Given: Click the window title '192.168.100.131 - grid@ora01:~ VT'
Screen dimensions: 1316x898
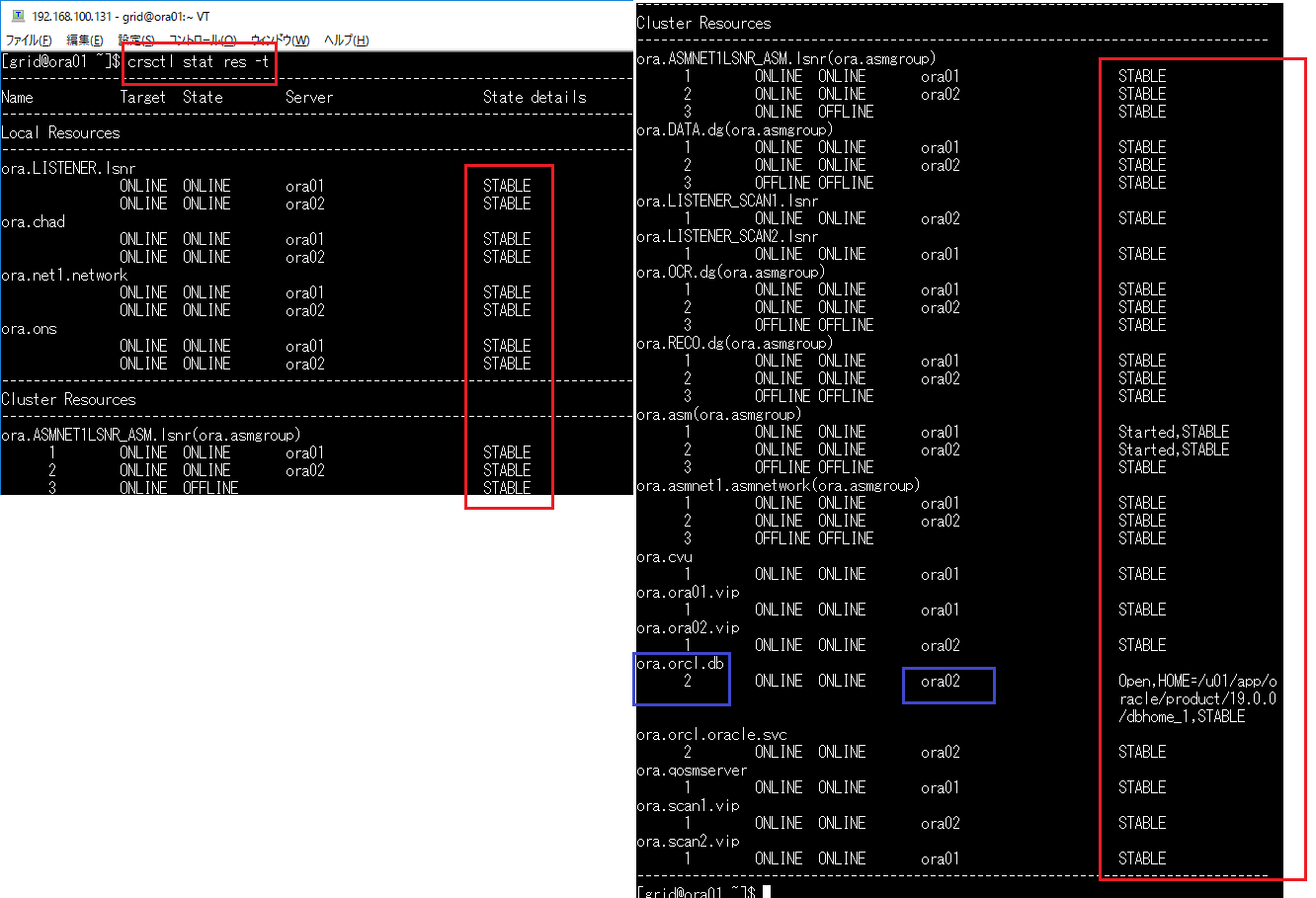Looking at the screenshot, I should click(x=121, y=17).
